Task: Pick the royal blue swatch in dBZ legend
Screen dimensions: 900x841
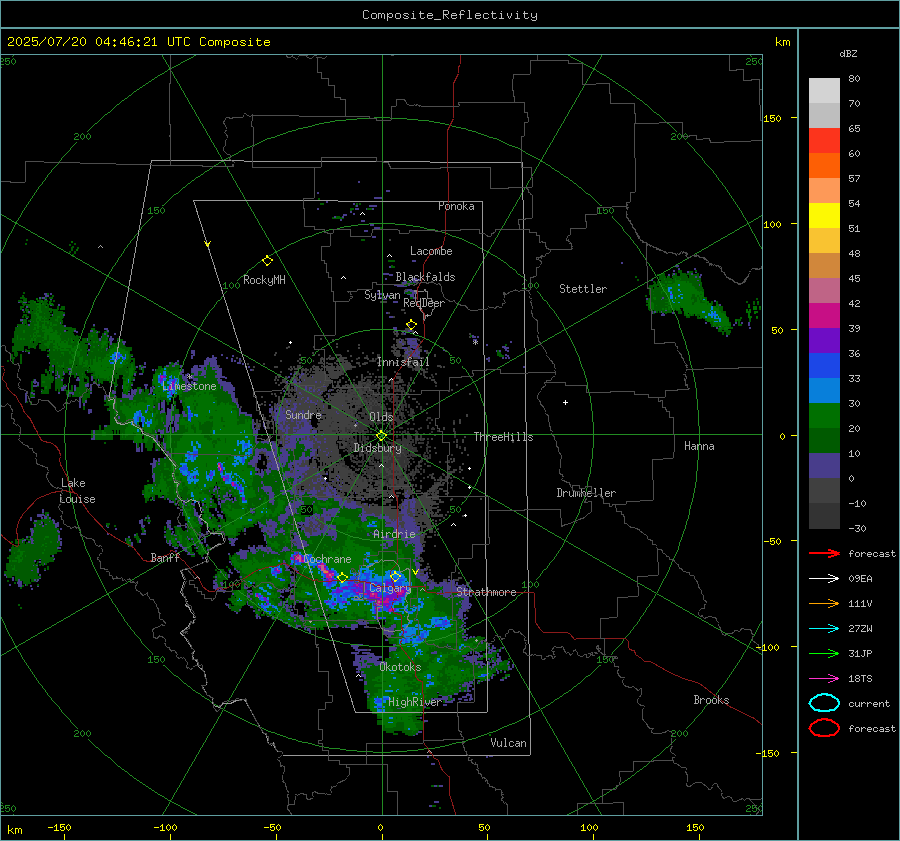Action: click(x=824, y=365)
